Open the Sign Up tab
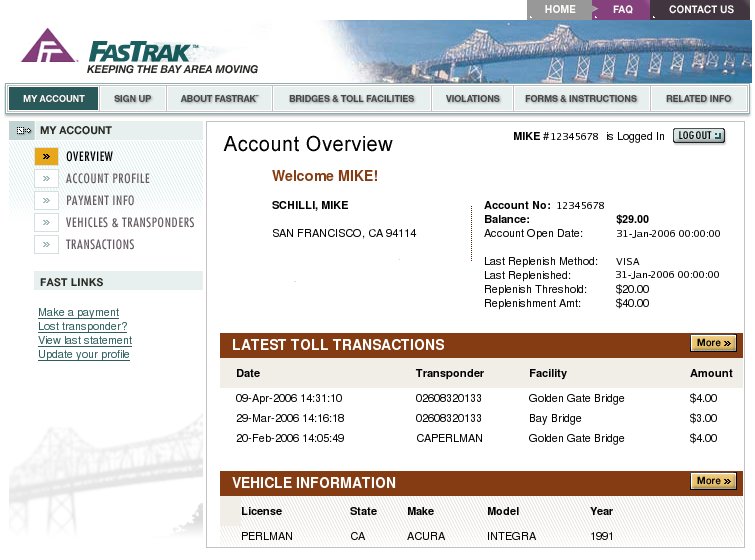Screen dimensions: 755x560 point(132,99)
